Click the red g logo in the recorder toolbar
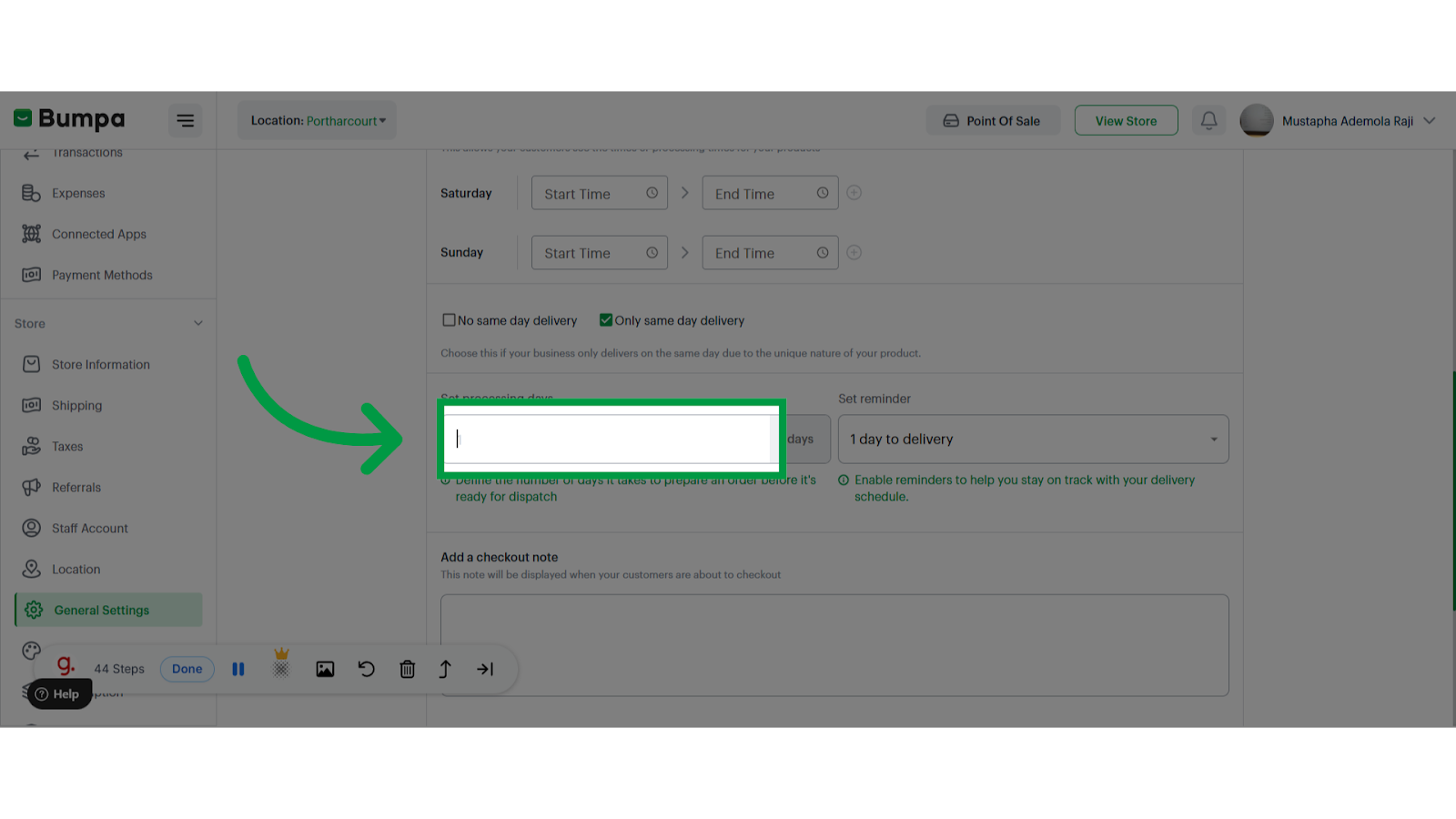 pyautogui.click(x=66, y=665)
